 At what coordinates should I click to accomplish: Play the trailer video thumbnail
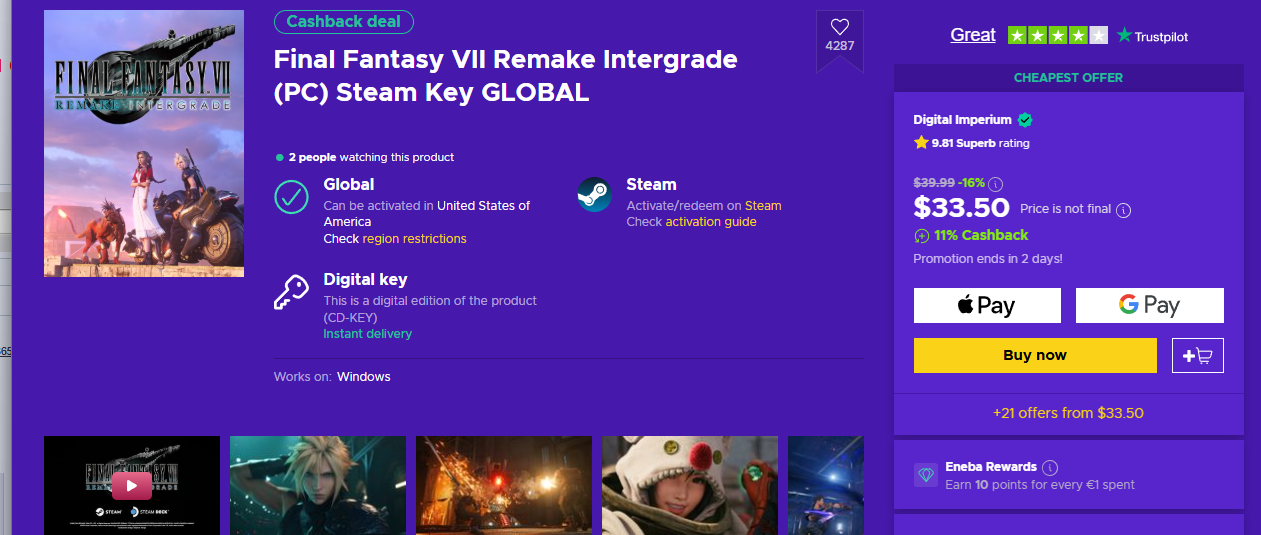pos(132,485)
